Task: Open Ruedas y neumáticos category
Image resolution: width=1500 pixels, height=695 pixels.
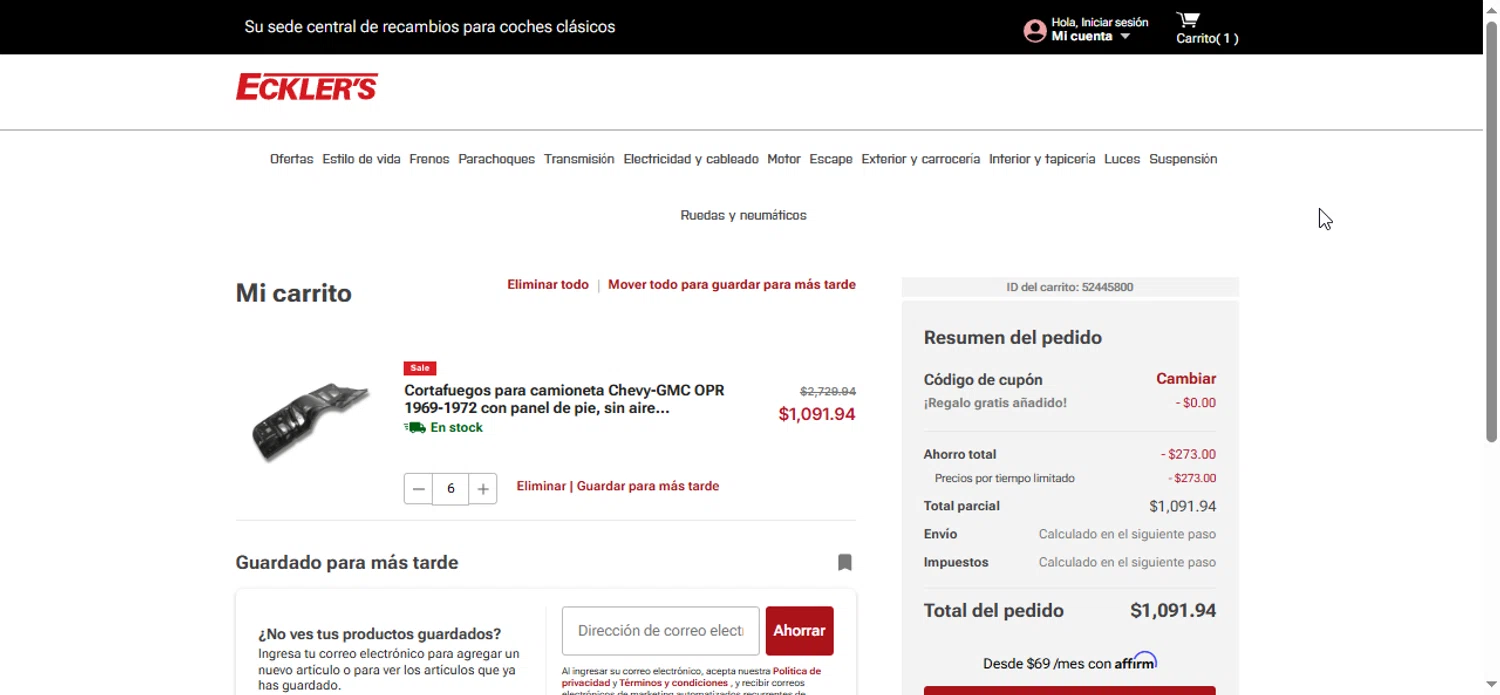Action: [x=743, y=215]
